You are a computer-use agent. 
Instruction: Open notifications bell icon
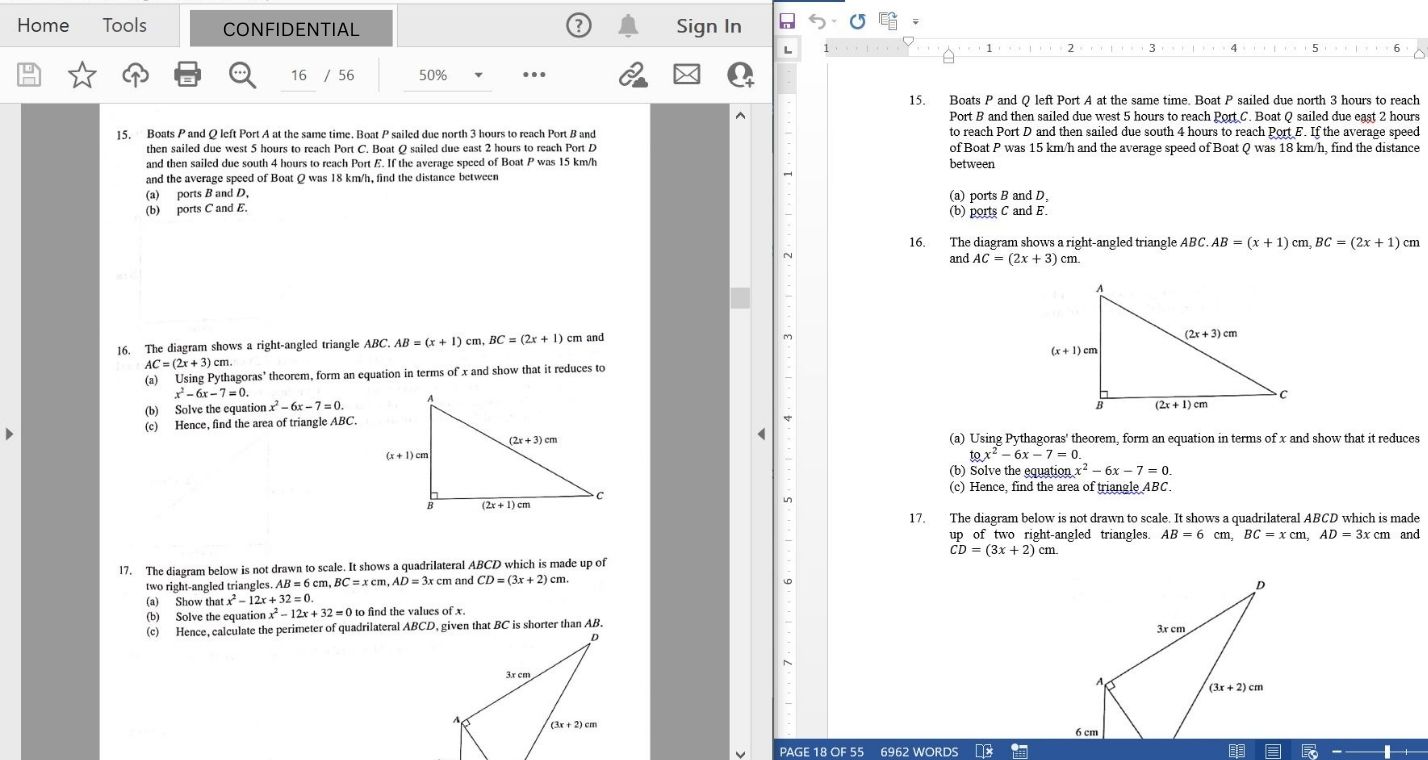pos(629,27)
